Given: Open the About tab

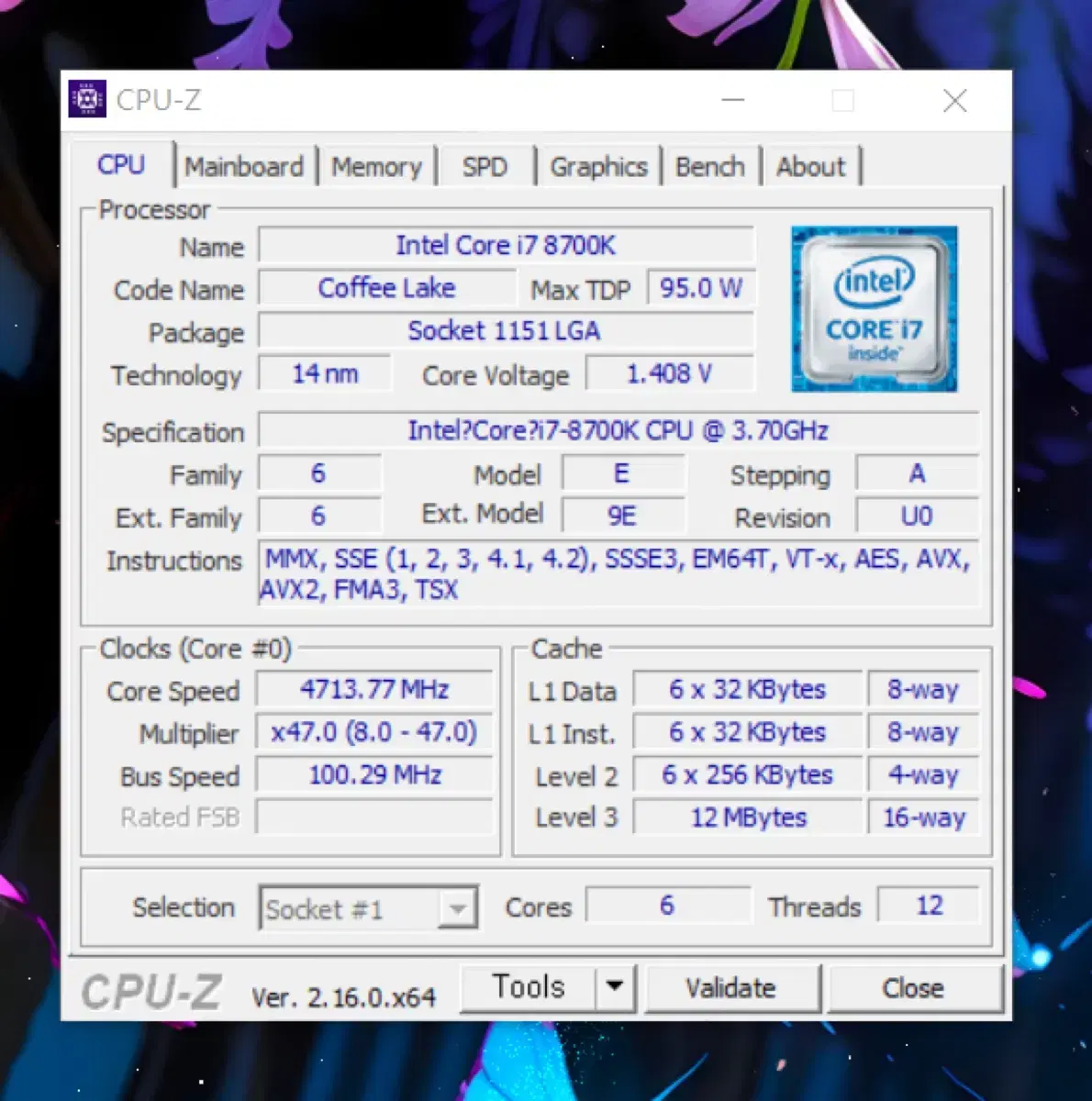Looking at the screenshot, I should point(810,167).
